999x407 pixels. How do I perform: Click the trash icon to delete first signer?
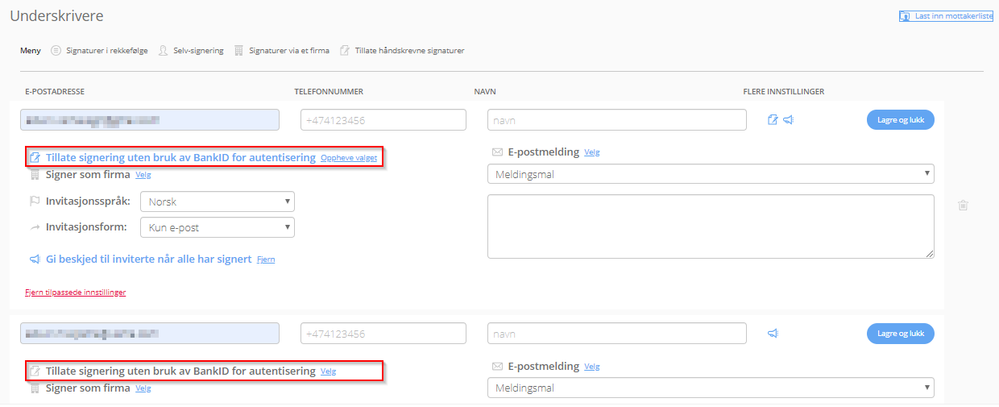point(962,206)
